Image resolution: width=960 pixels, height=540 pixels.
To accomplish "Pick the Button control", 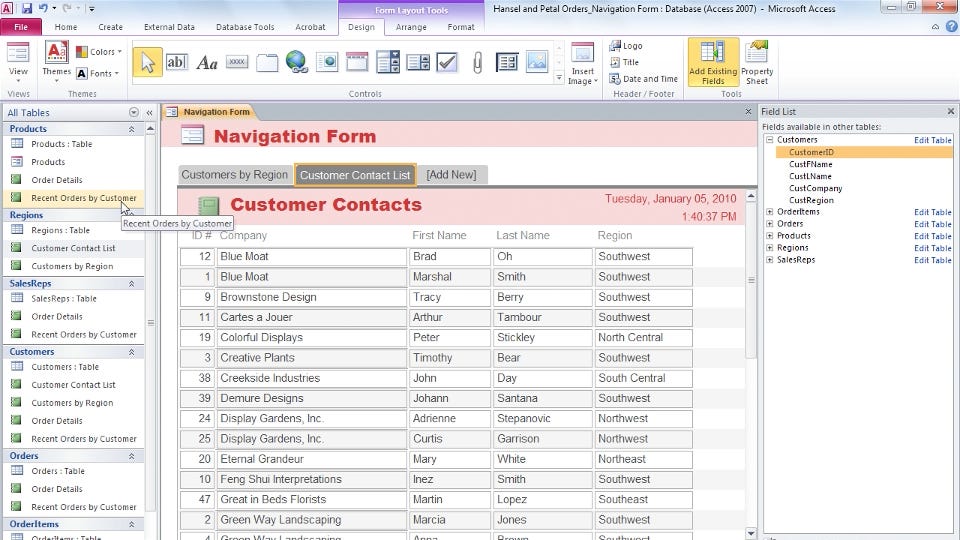I will pos(237,62).
